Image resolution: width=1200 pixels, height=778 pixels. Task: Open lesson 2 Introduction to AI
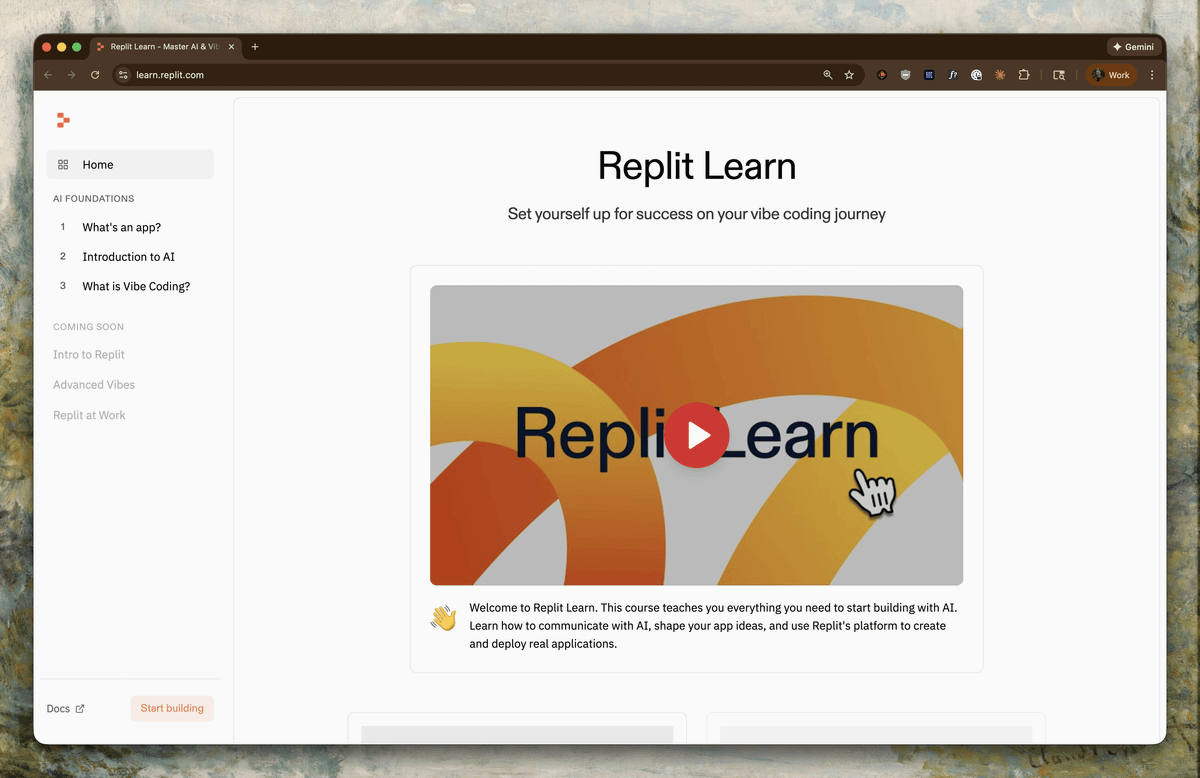click(130, 257)
